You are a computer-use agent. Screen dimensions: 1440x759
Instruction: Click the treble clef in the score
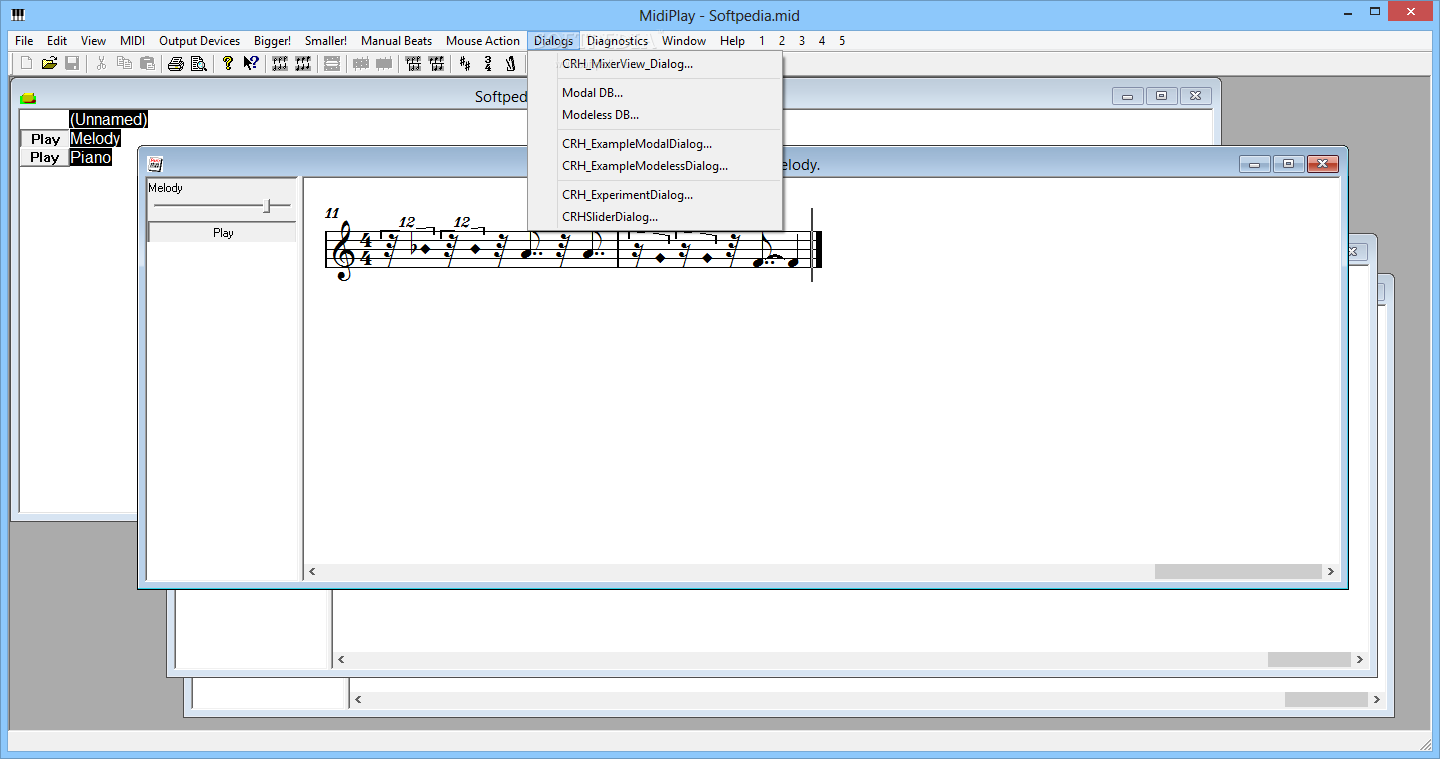345,251
